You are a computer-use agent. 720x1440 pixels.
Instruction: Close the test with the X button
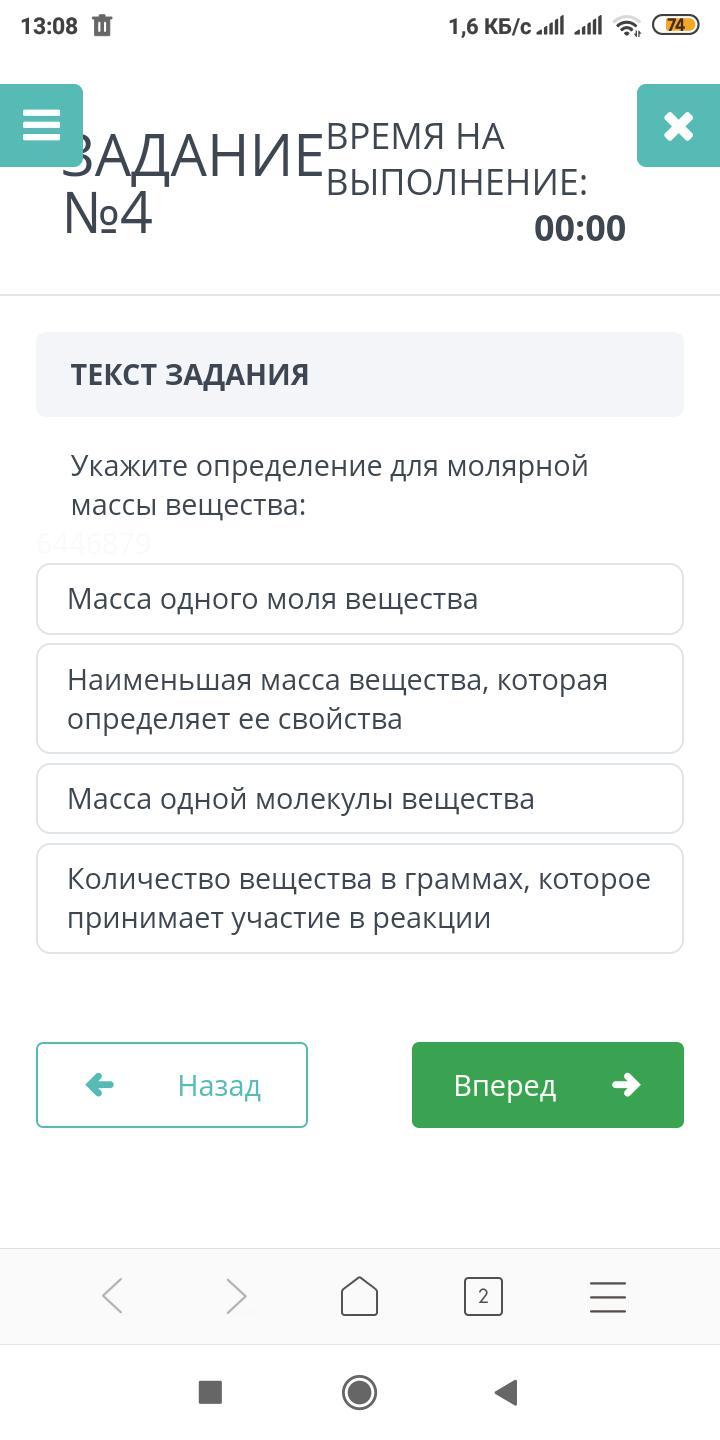(x=678, y=126)
